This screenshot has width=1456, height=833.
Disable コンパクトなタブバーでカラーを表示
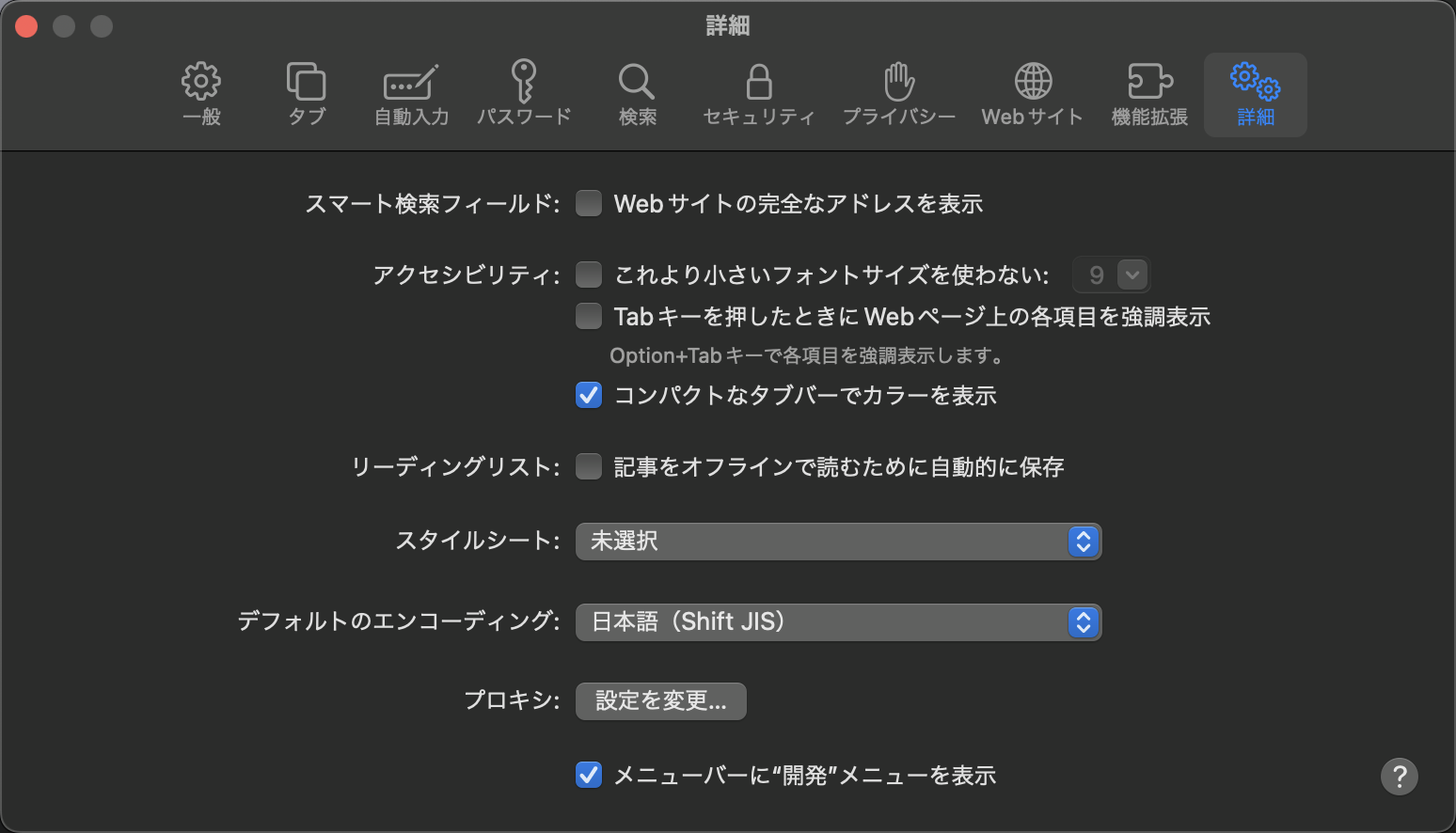pyautogui.click(x=589, y=395)
